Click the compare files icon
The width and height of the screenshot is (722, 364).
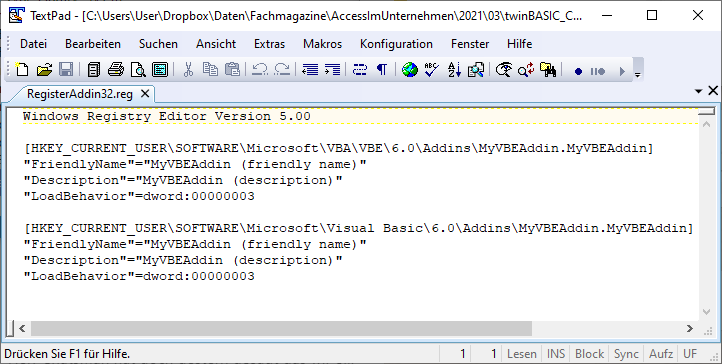[x=476, y=70]
